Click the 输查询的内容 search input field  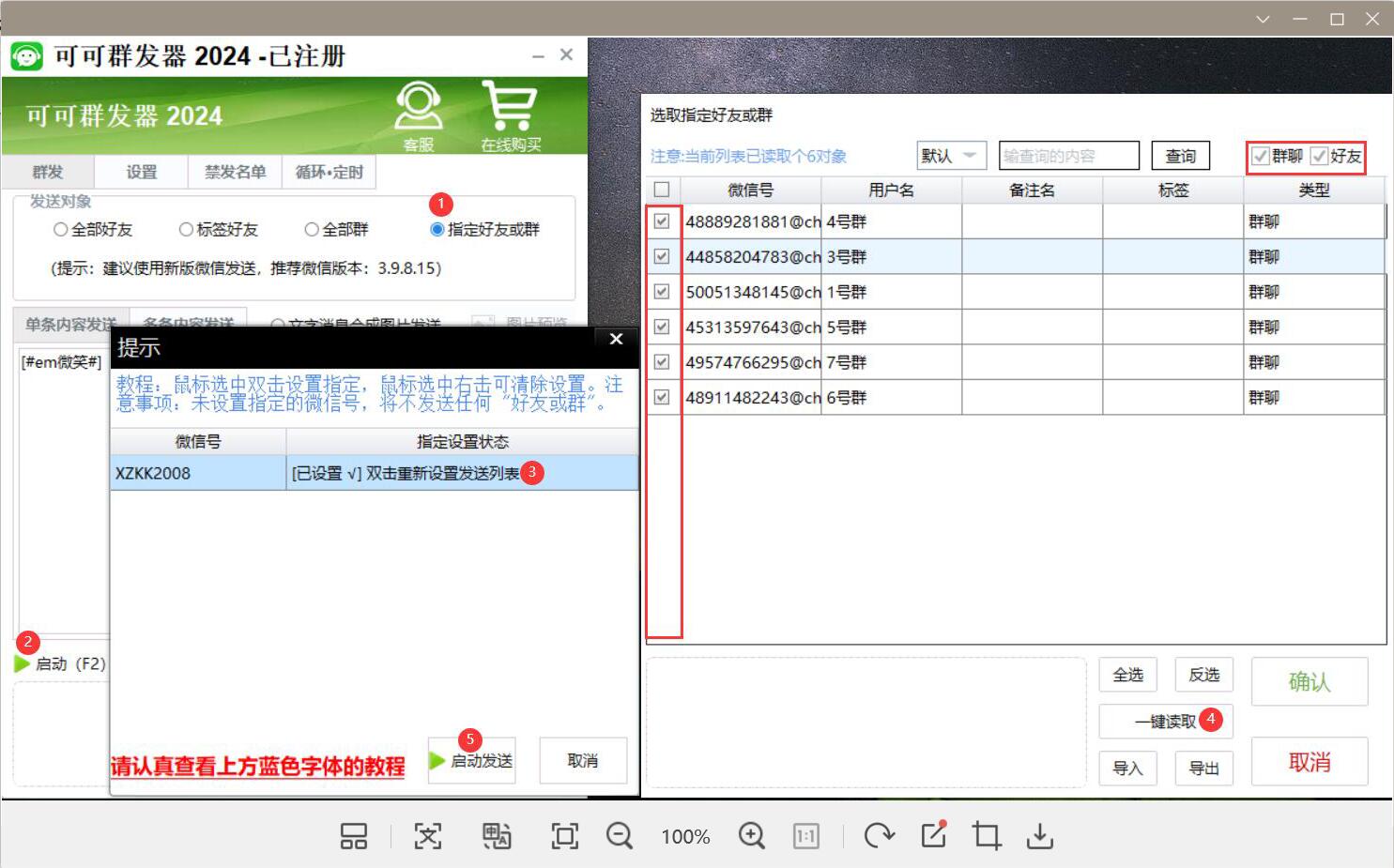coord(1069,156)
